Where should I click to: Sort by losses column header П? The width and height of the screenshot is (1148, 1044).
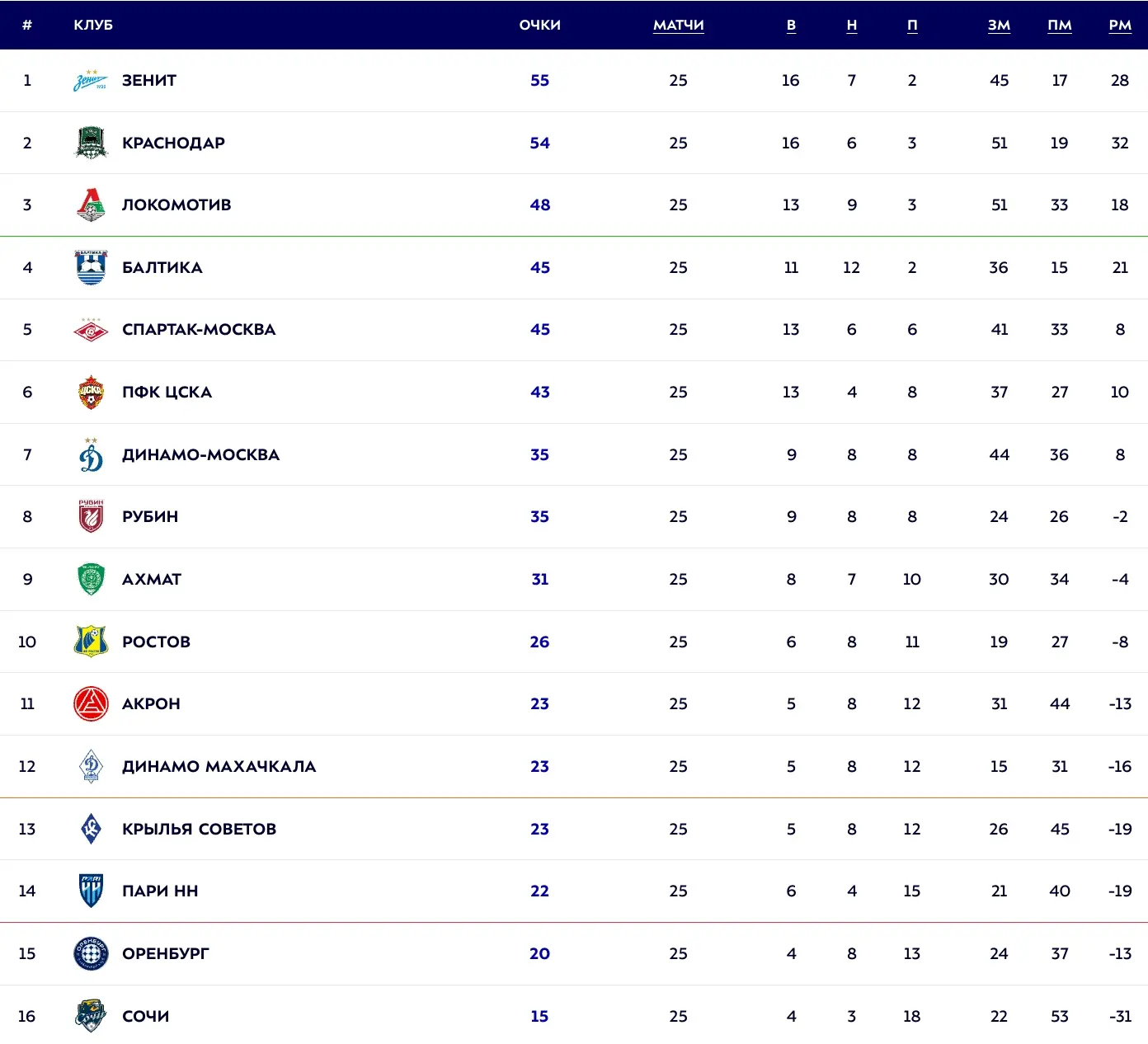point(912,25)
